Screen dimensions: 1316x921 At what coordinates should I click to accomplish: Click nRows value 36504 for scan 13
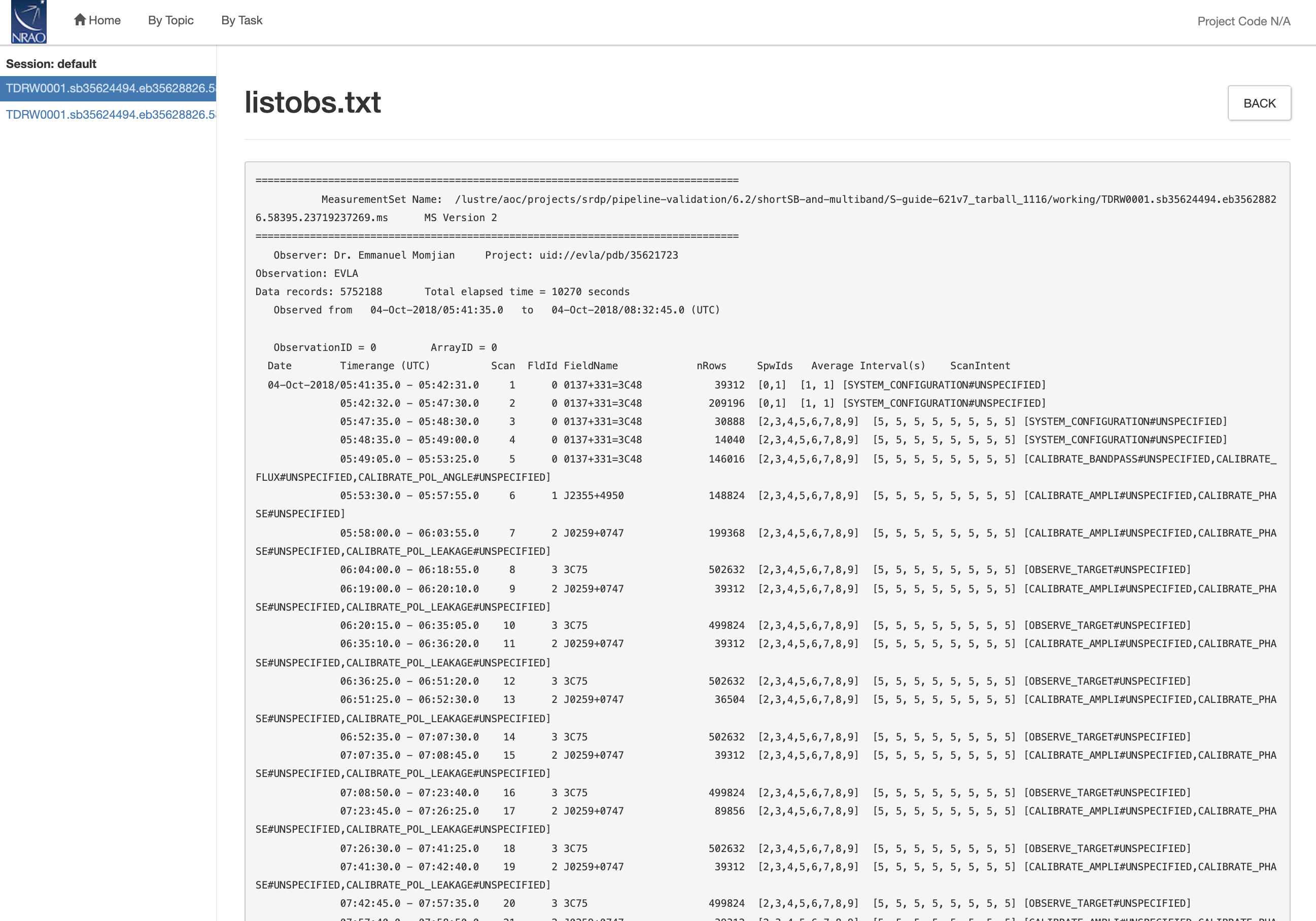point(729,699)
